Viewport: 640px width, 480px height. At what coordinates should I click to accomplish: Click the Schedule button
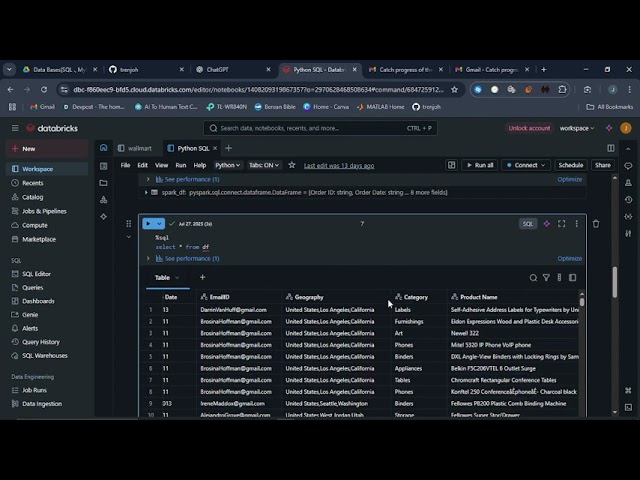tap(571, 165)
